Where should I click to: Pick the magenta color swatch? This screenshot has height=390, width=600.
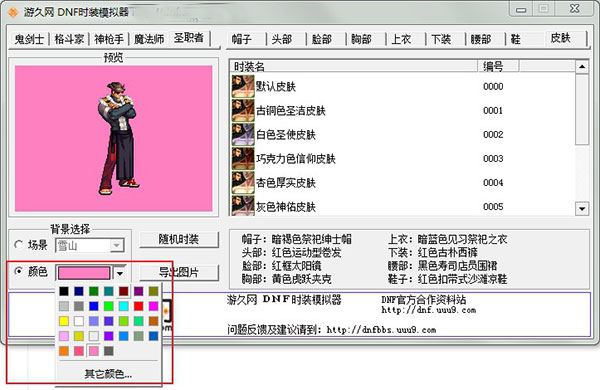[x=153, y=306]
